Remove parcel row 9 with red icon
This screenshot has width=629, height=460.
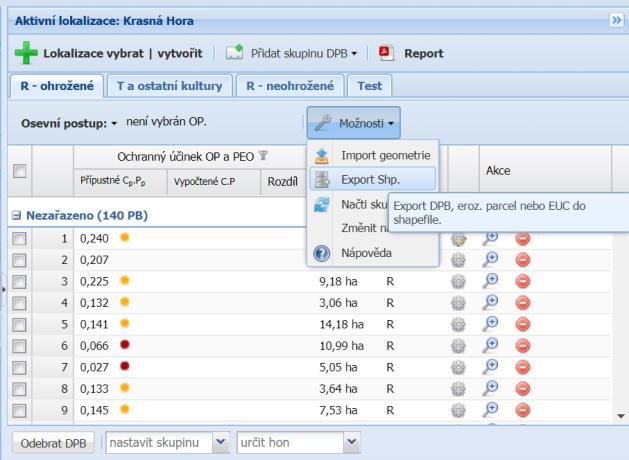pos(523,410)
